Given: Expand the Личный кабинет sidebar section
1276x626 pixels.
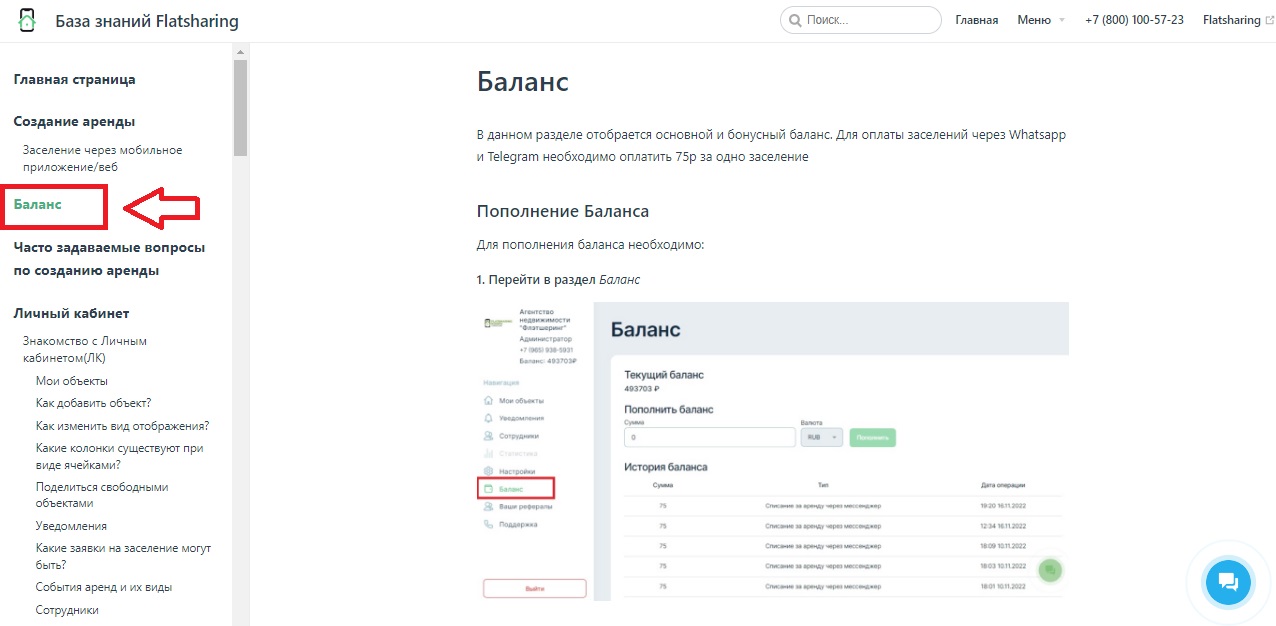Looking at the screenshot, I should point(71,313).
